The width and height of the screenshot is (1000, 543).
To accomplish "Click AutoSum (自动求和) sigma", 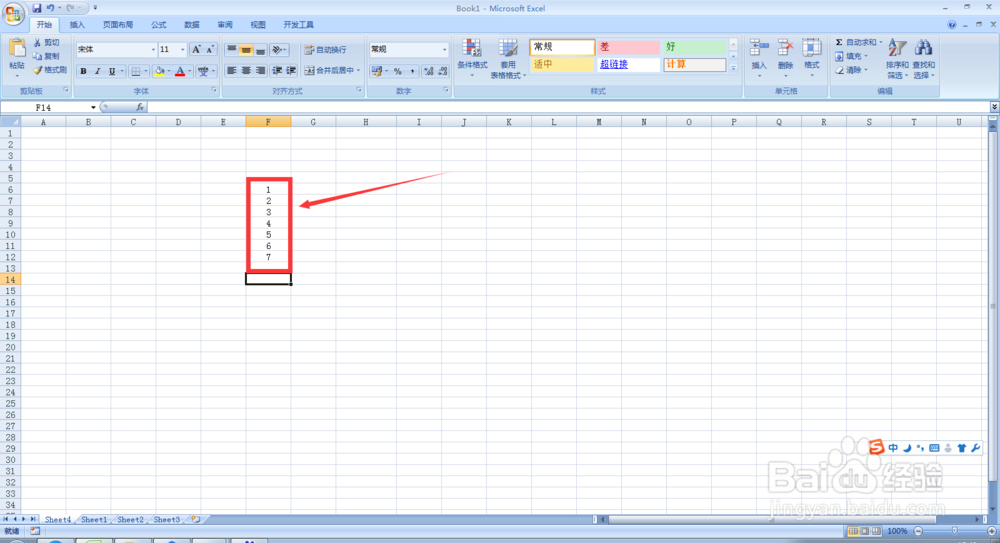I will 839,42.
